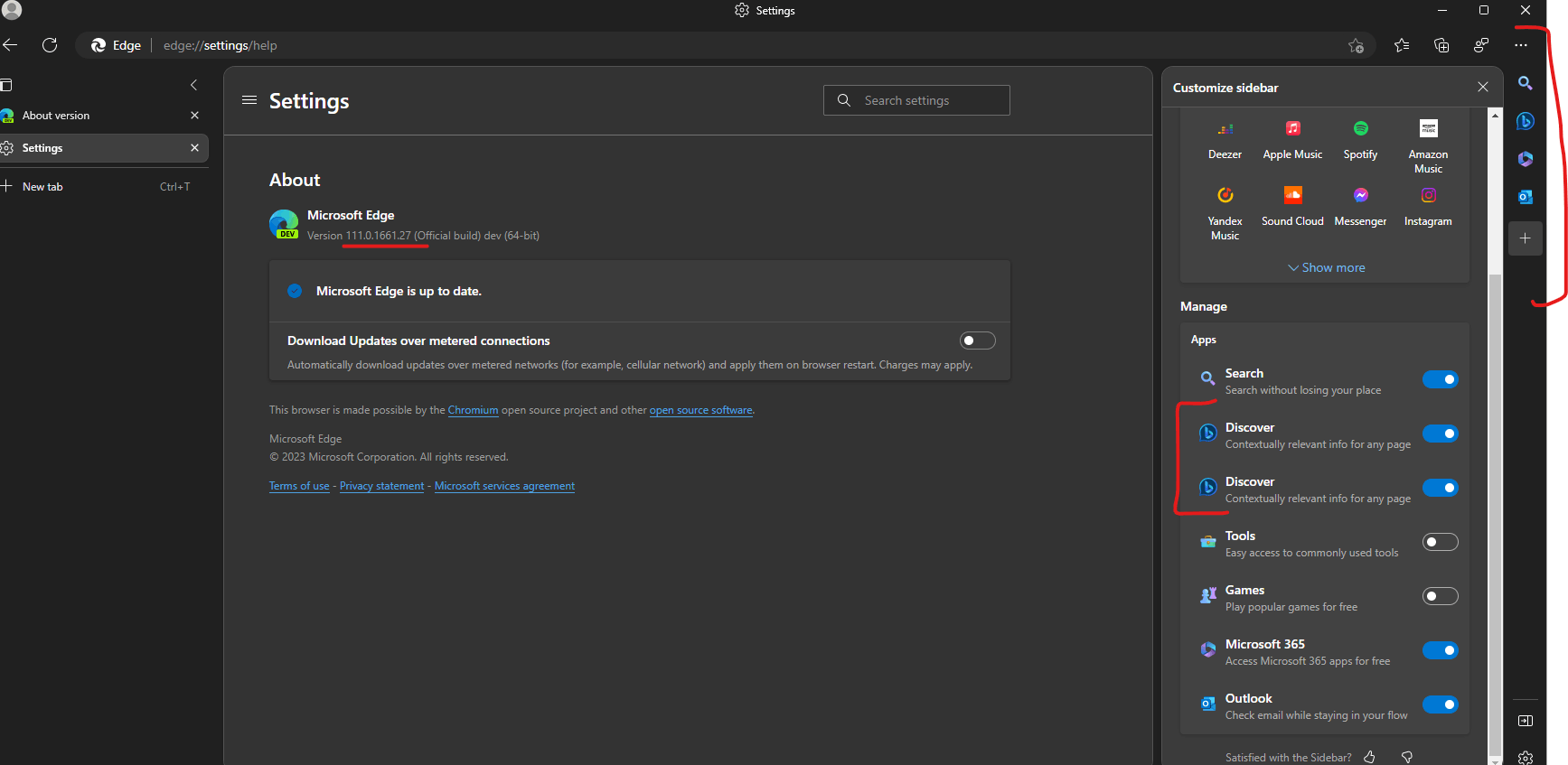Select the Spotify app icon
The image size is (1568, 765).
click(x=1361, y=129)
